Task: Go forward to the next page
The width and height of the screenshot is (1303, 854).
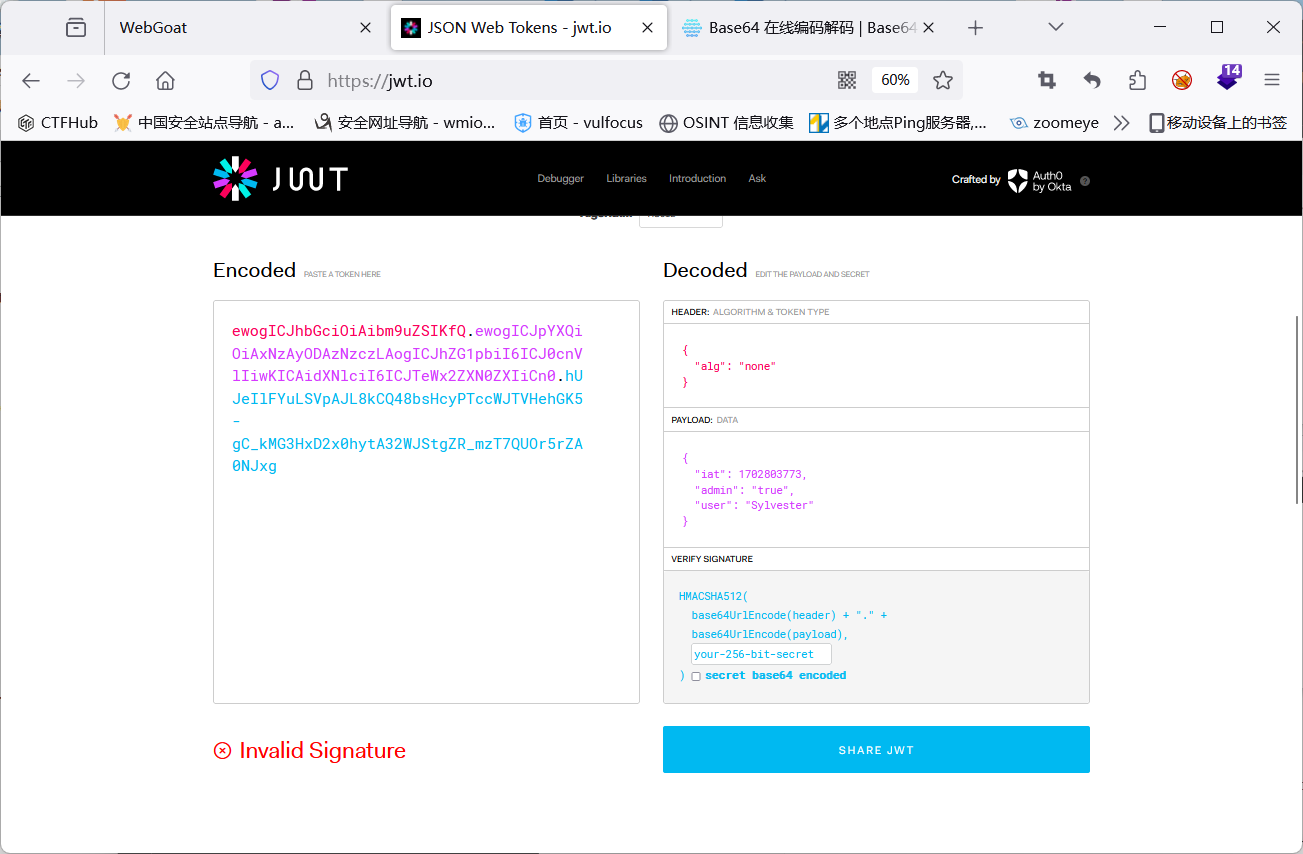Action: coord(75,81)
